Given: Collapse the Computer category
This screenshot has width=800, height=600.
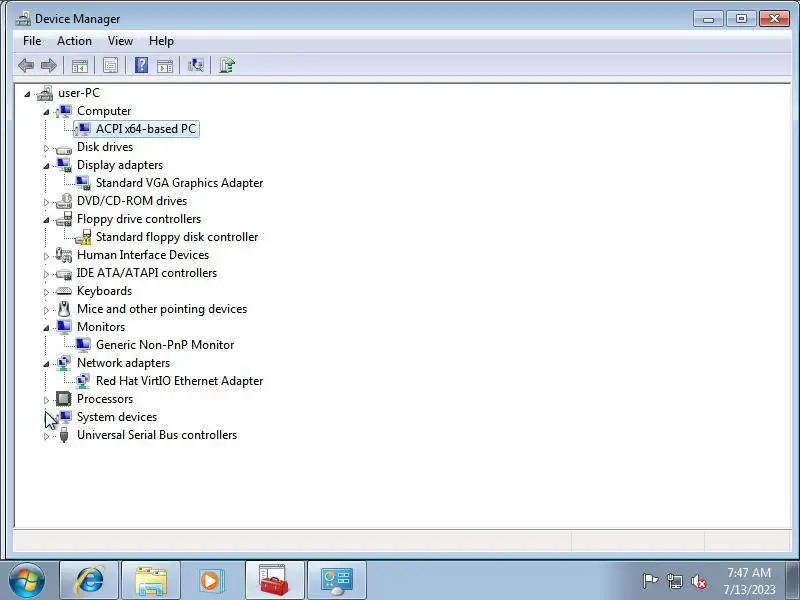Looking at the screenshot, I should [46, 112].
